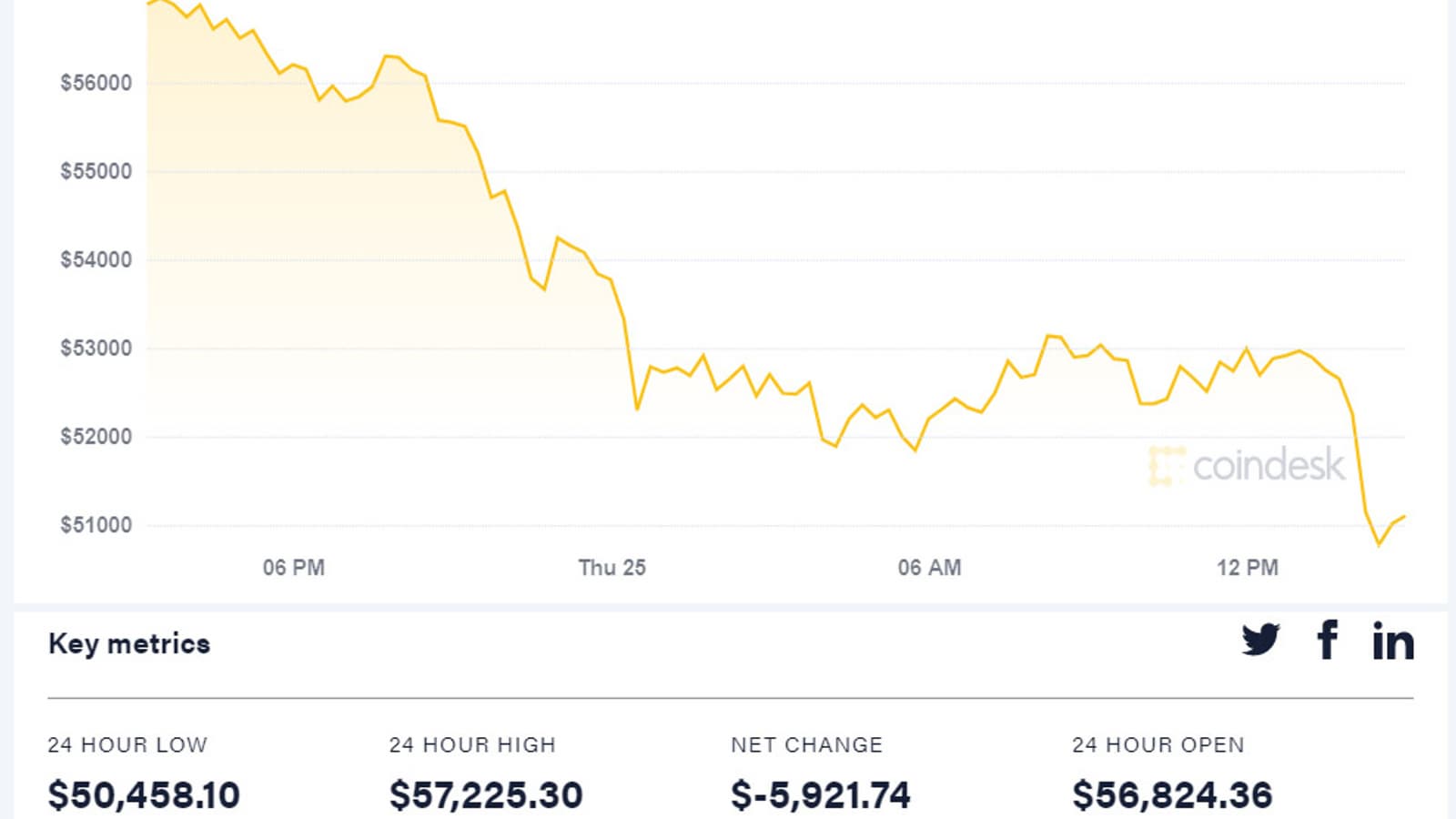1456x819 pixels.
Task: Click the $52000 price axis label
Action: click(x=96, y=437)
